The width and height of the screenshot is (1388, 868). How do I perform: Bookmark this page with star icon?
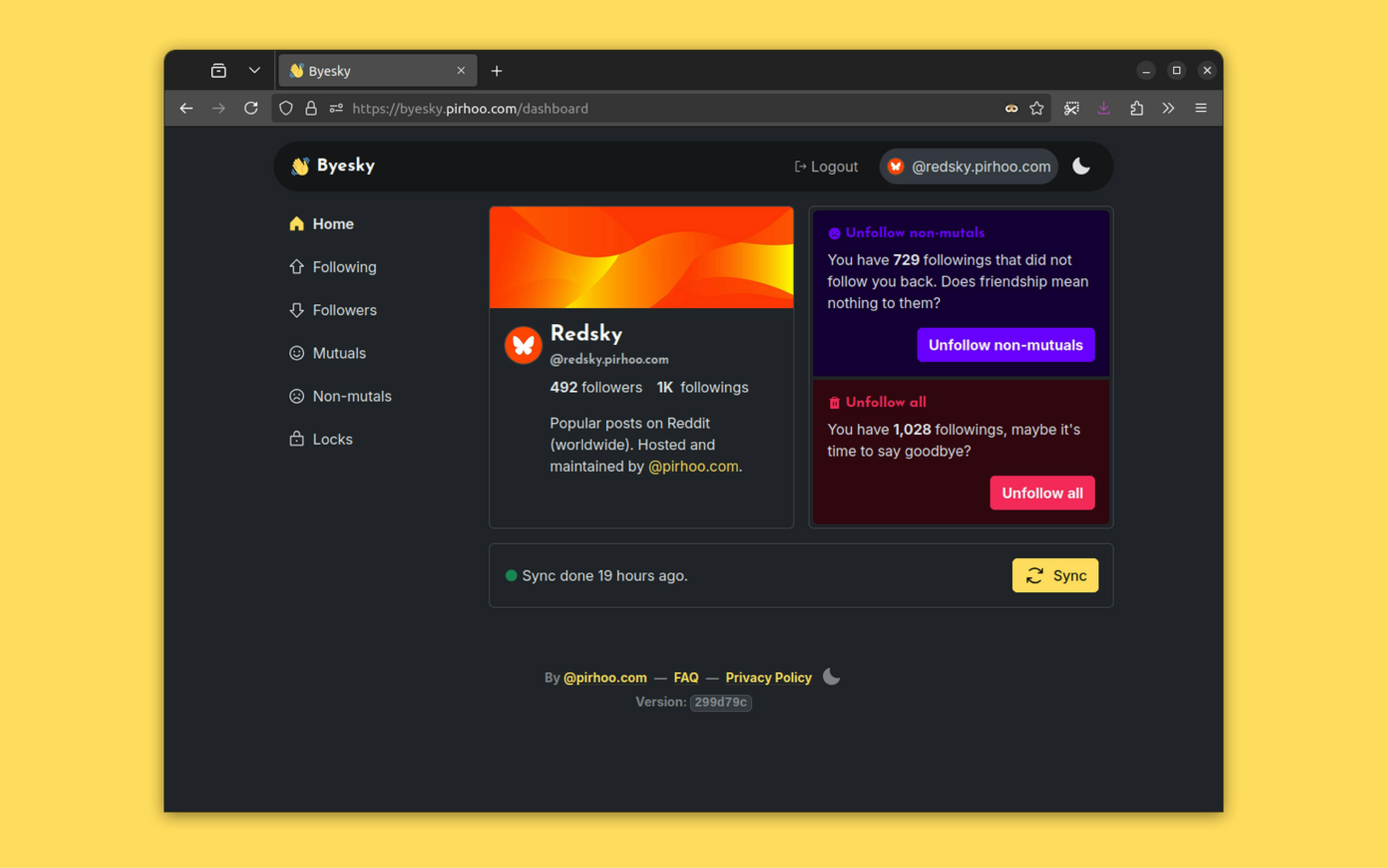point(1036,109)
